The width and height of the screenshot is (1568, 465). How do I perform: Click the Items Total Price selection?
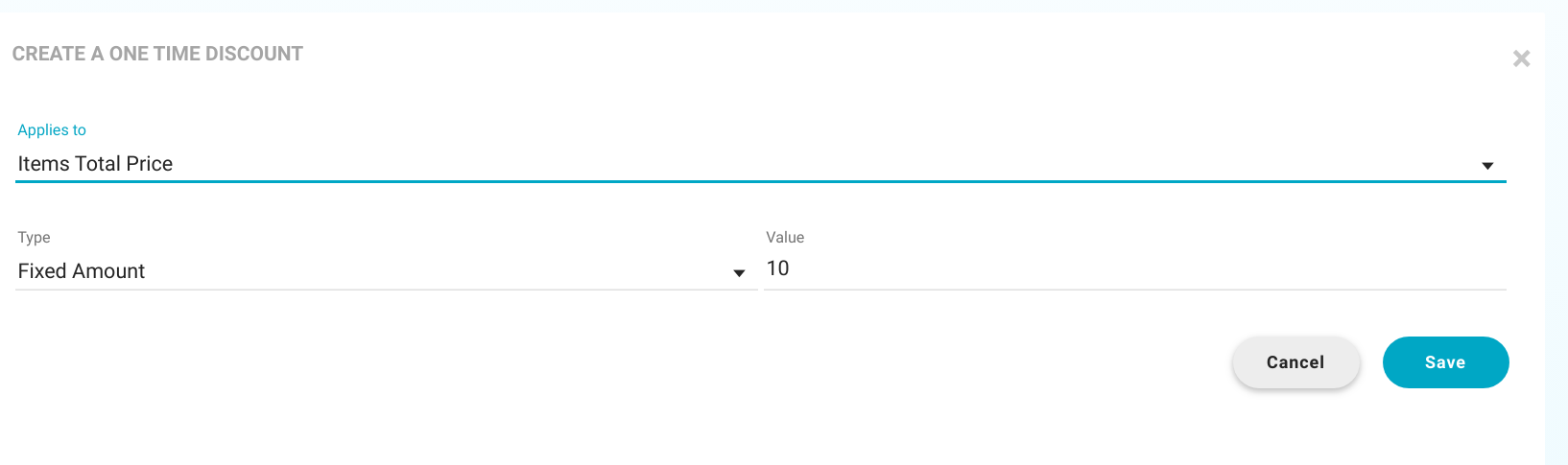[95, 164]
